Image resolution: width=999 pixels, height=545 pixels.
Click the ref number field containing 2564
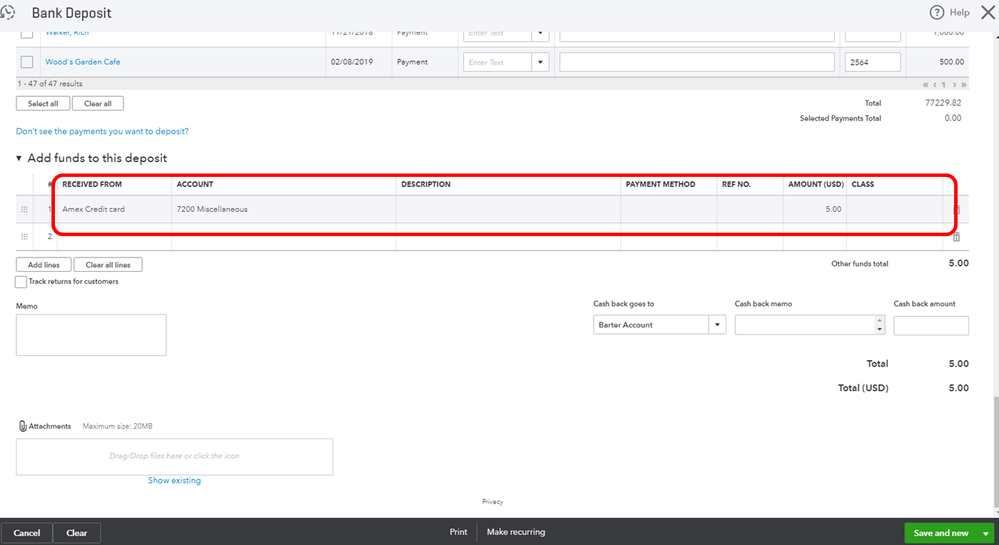click(872, 62)
